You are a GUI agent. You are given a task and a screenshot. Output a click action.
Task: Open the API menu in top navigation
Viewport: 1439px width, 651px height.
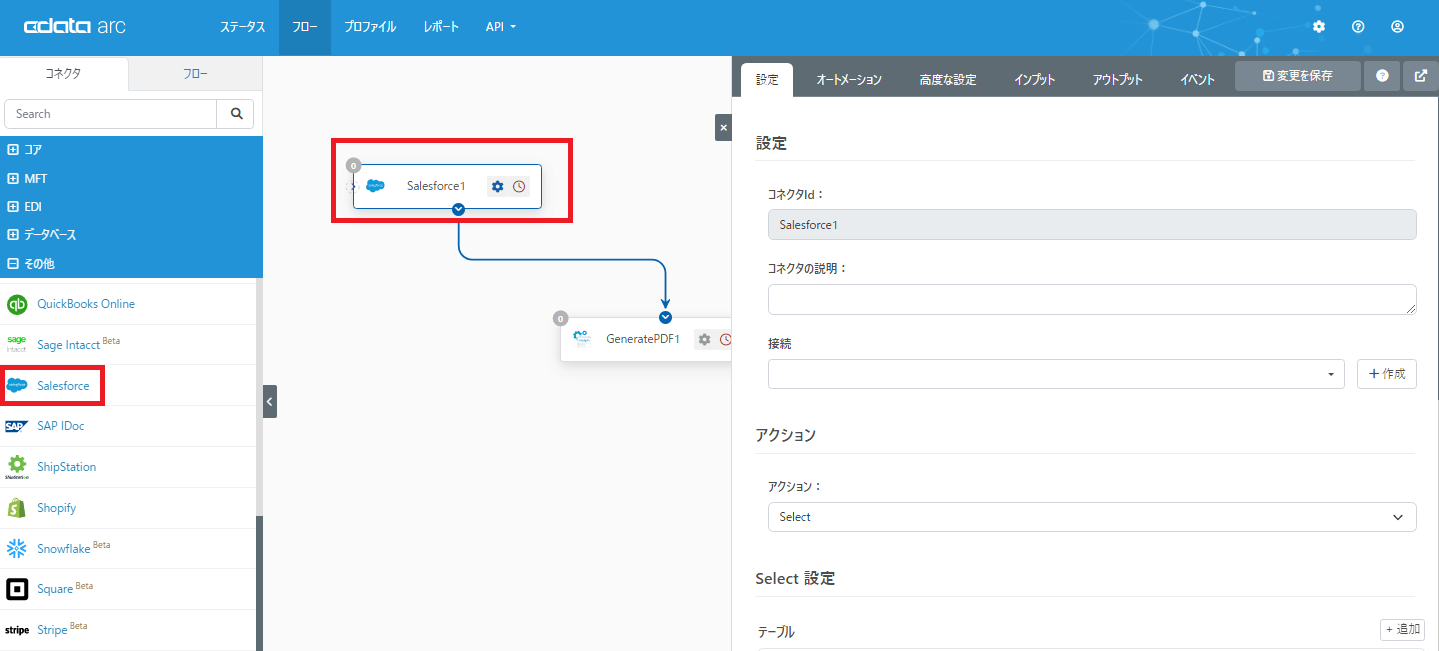[x=500, y=27]
